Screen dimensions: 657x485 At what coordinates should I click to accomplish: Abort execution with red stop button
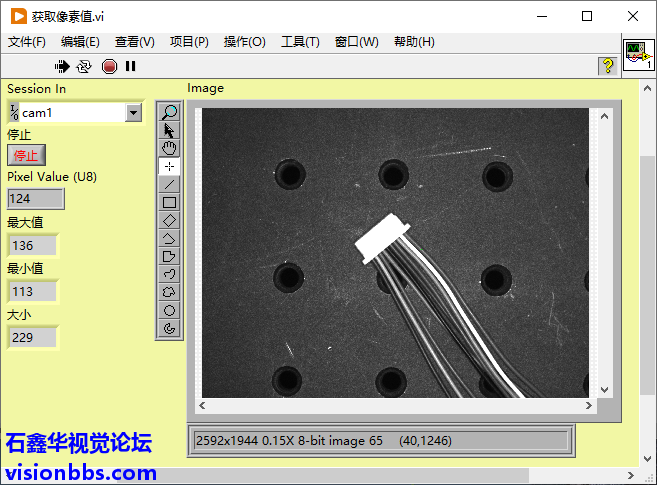coord(109,66)
